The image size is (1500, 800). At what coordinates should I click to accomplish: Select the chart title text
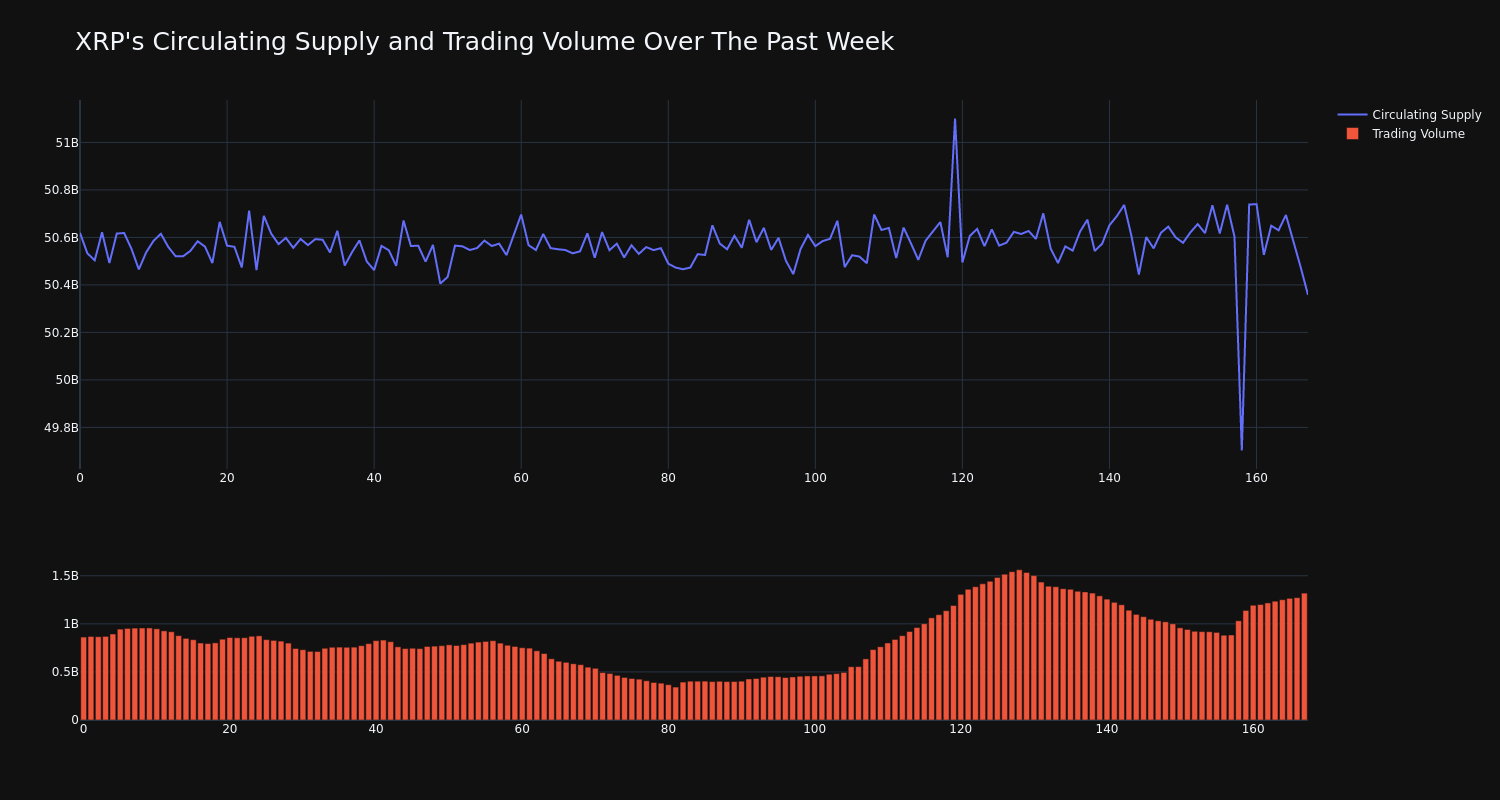[x=484, y=42]
